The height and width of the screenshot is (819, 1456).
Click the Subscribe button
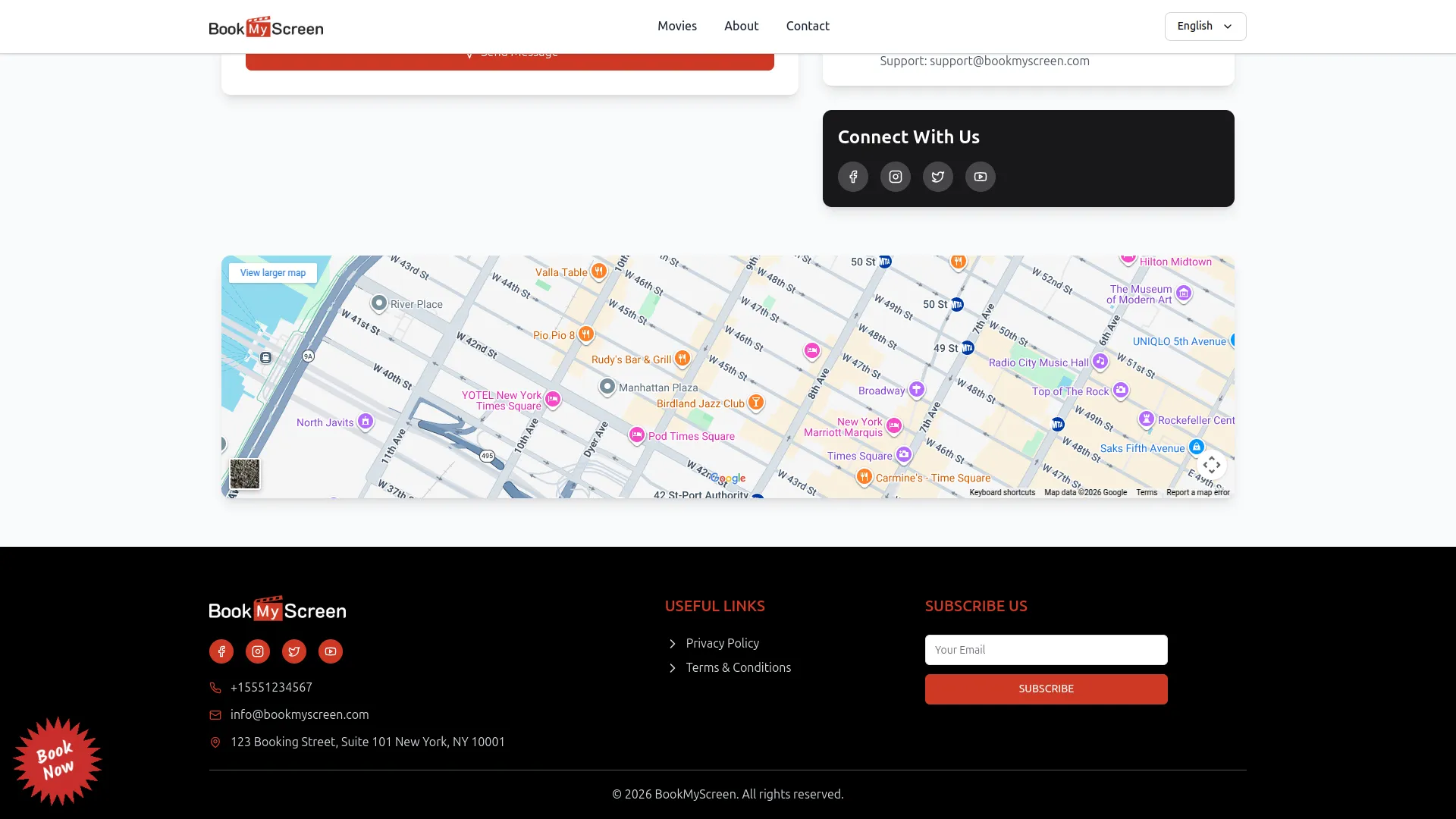[1045, 689]
